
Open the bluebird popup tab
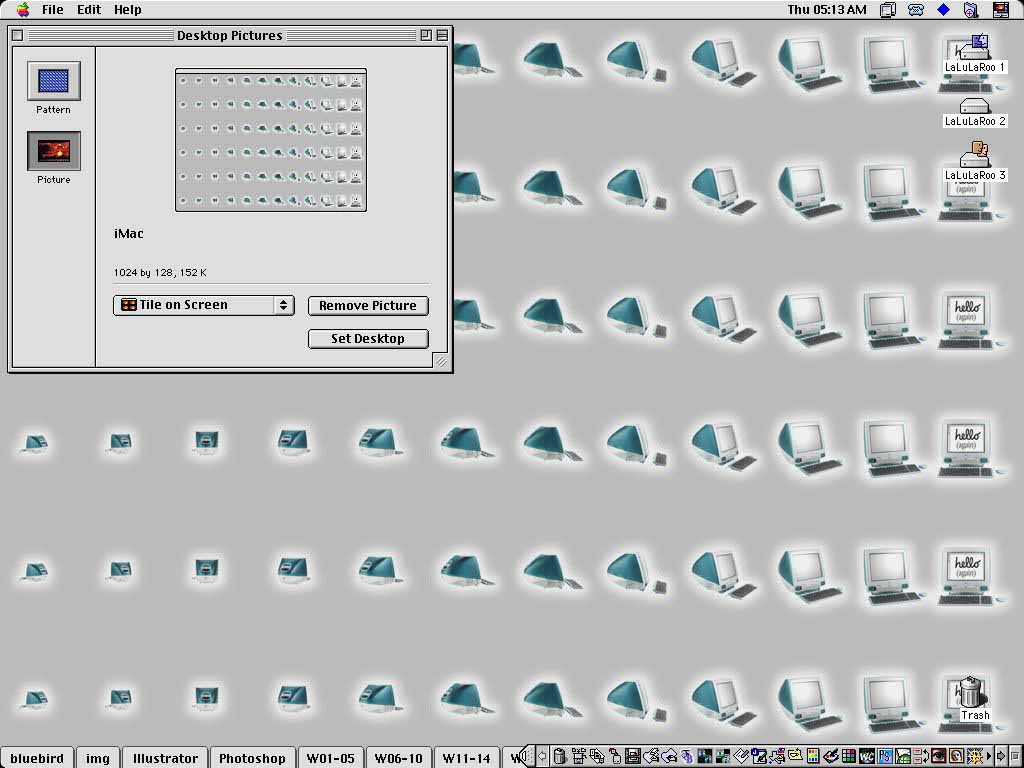[x=37, y=758]
